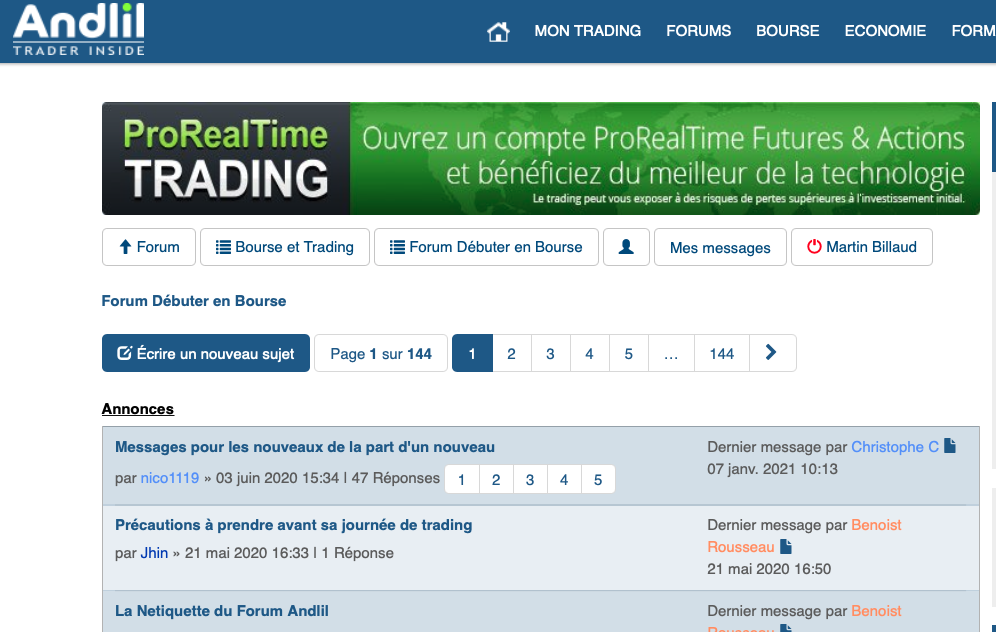Viewport: 996px width, 632px height.
Task: Click the ProRealTime Trading banner ad
Action: 541,158
